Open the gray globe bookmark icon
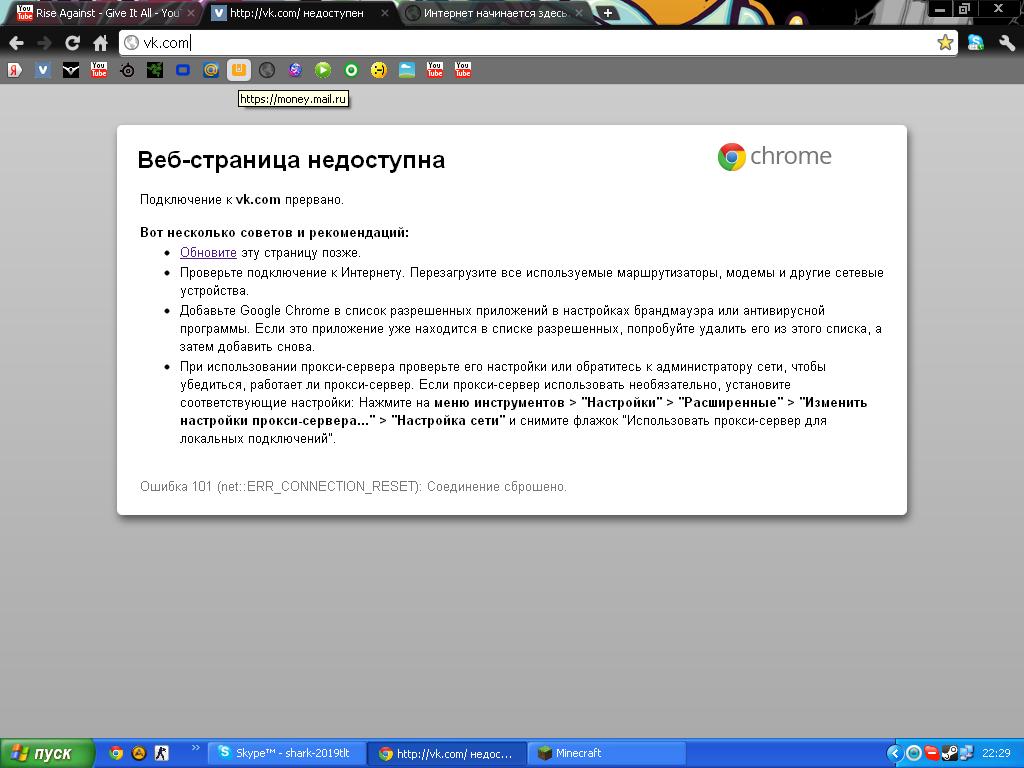This screenshot has width=1024, height=768. (267, 70)
